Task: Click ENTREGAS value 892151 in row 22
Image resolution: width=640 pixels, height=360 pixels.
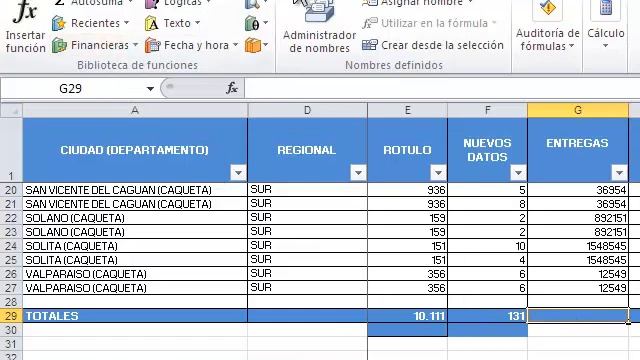Action: 578,218
